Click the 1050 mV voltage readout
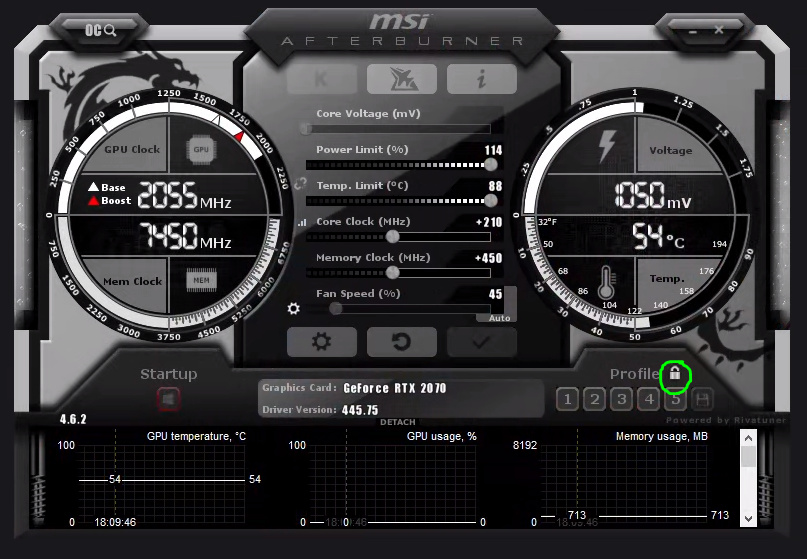This screenshot has width=807, height=559. tap(653, 195)
